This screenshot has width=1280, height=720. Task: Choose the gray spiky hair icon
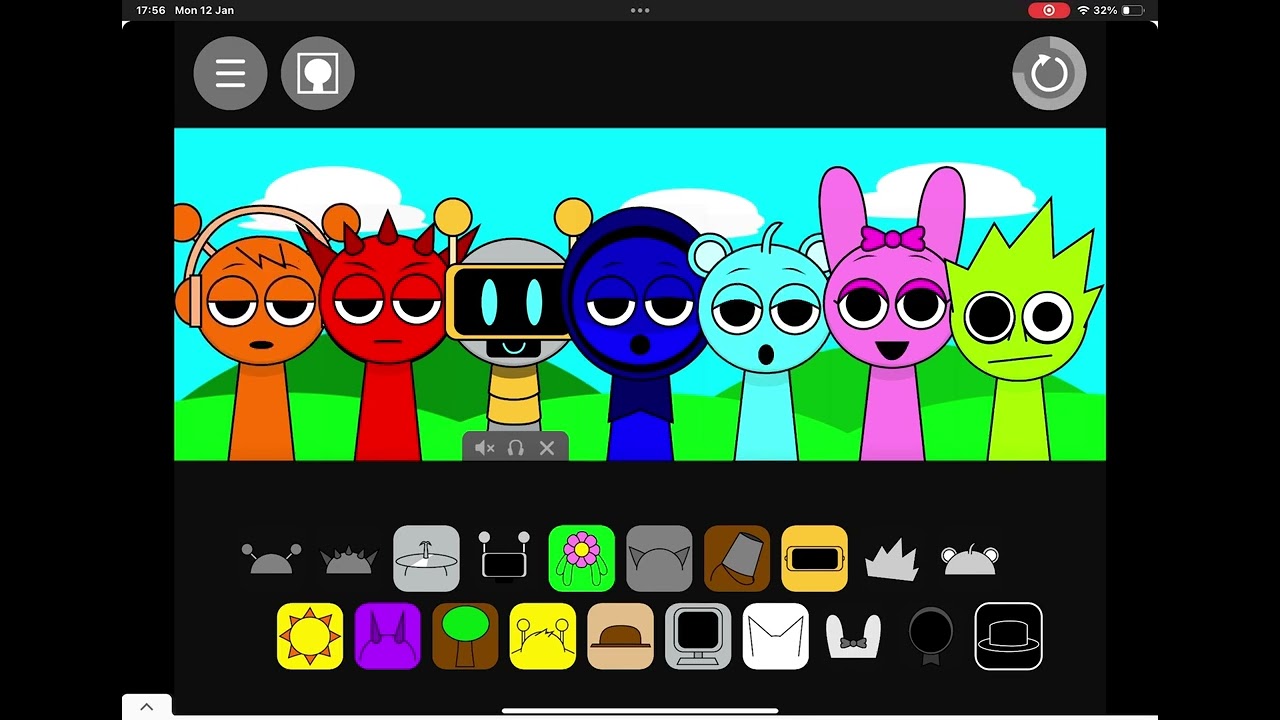pyautogui.click(x=892, y=560)
